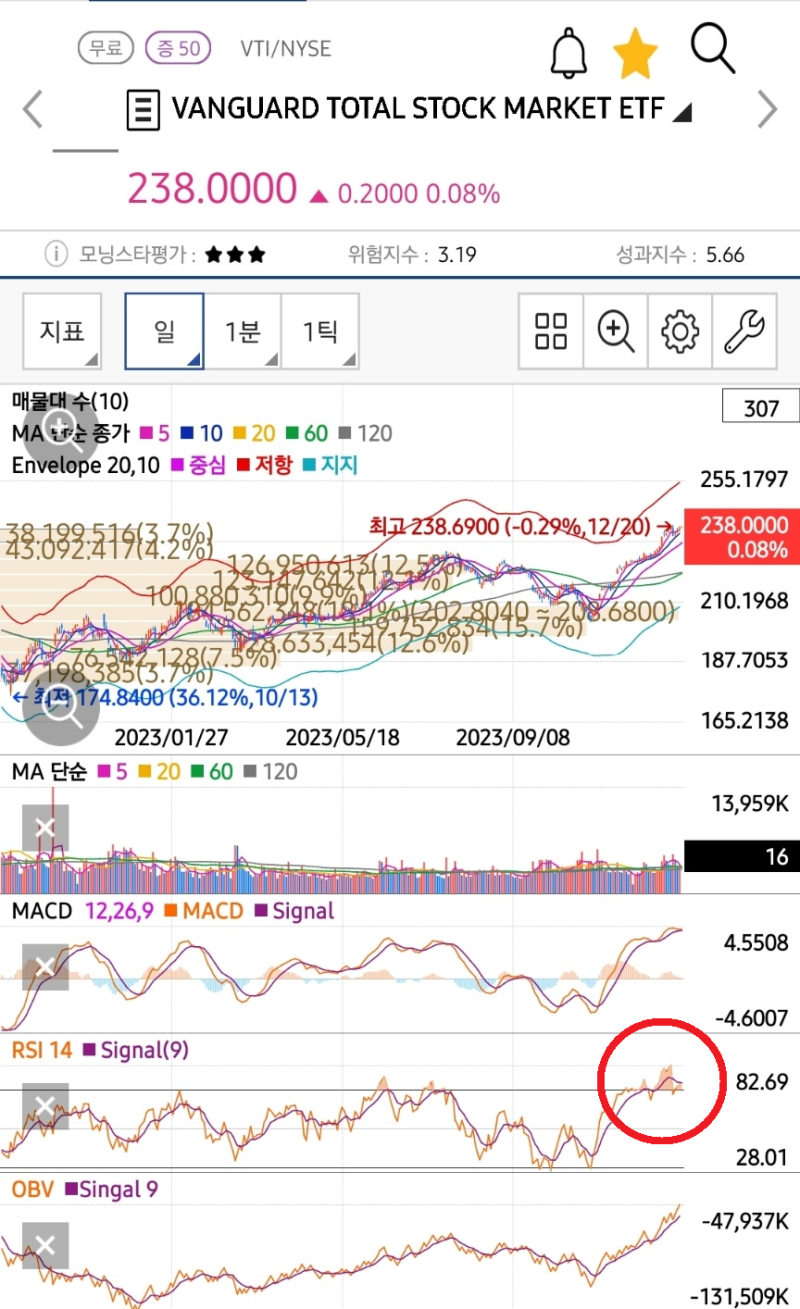Tap the 2023/05/18 date label
800x1309 pixels.
(x=343, y=738)
